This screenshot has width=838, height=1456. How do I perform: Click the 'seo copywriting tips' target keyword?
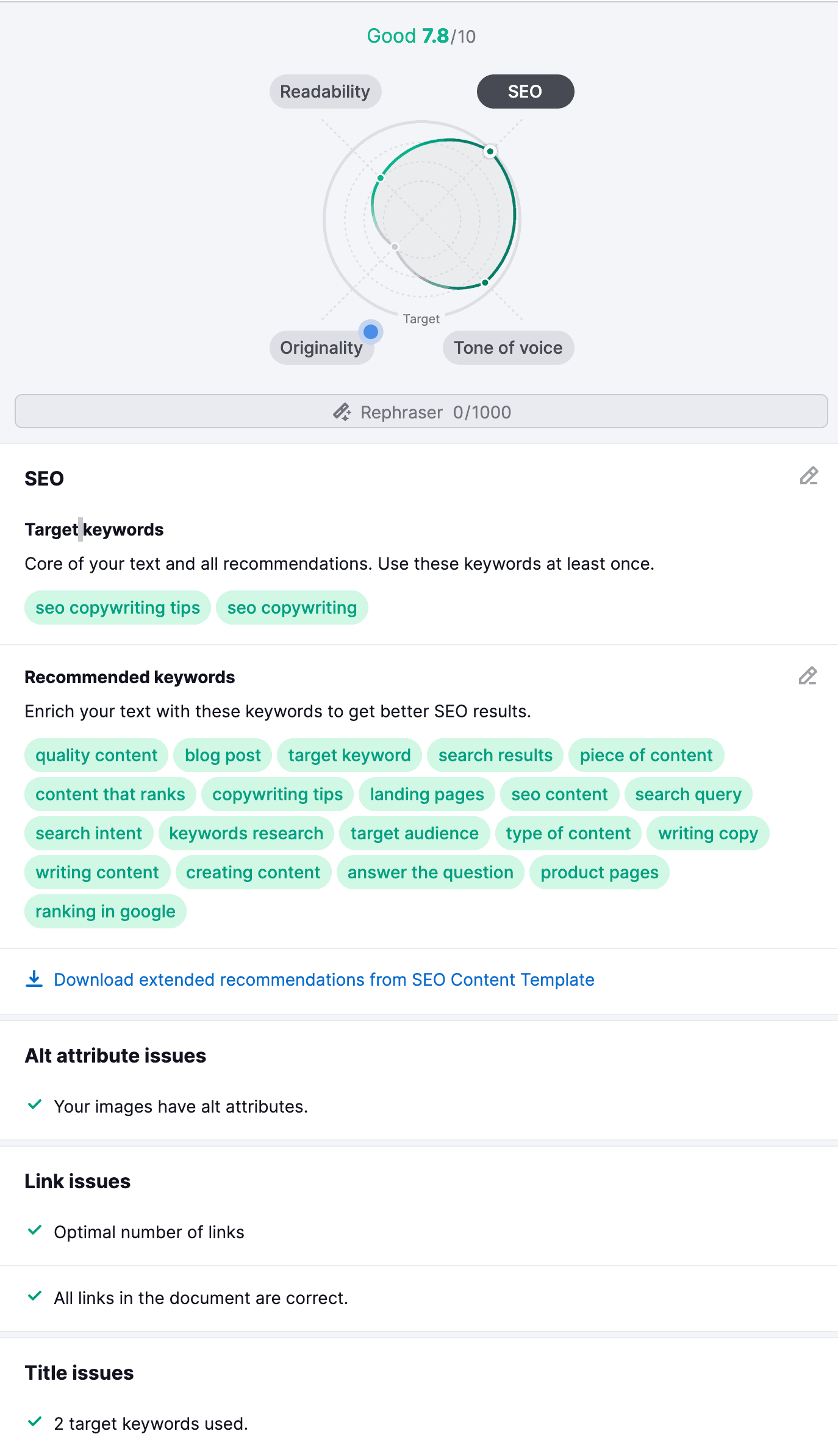point(118,608)
